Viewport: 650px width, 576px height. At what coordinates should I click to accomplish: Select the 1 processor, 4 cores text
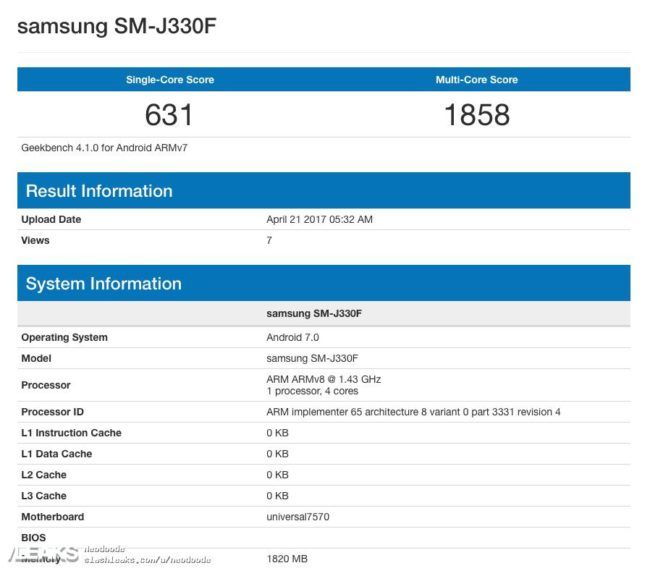coord(312,391)
